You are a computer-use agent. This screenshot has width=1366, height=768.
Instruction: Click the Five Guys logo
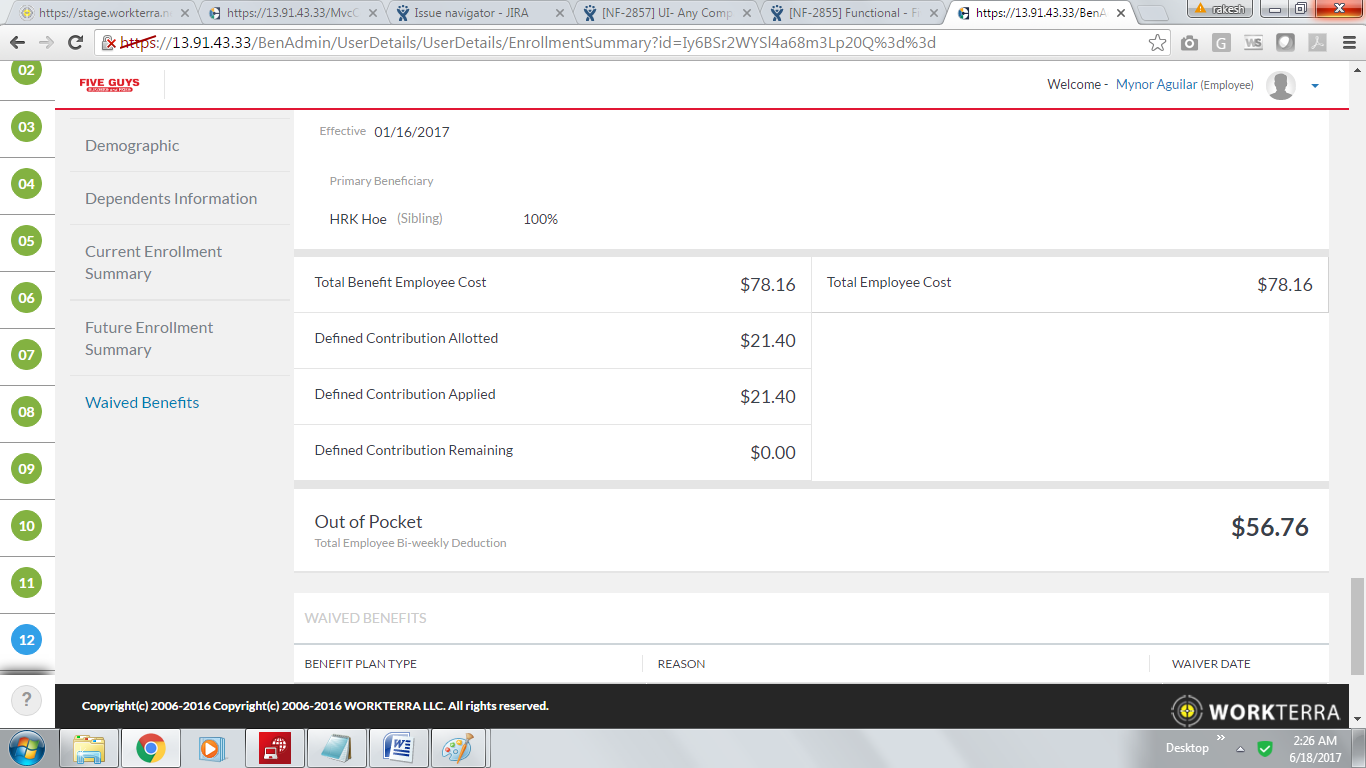tap(110, 85)
